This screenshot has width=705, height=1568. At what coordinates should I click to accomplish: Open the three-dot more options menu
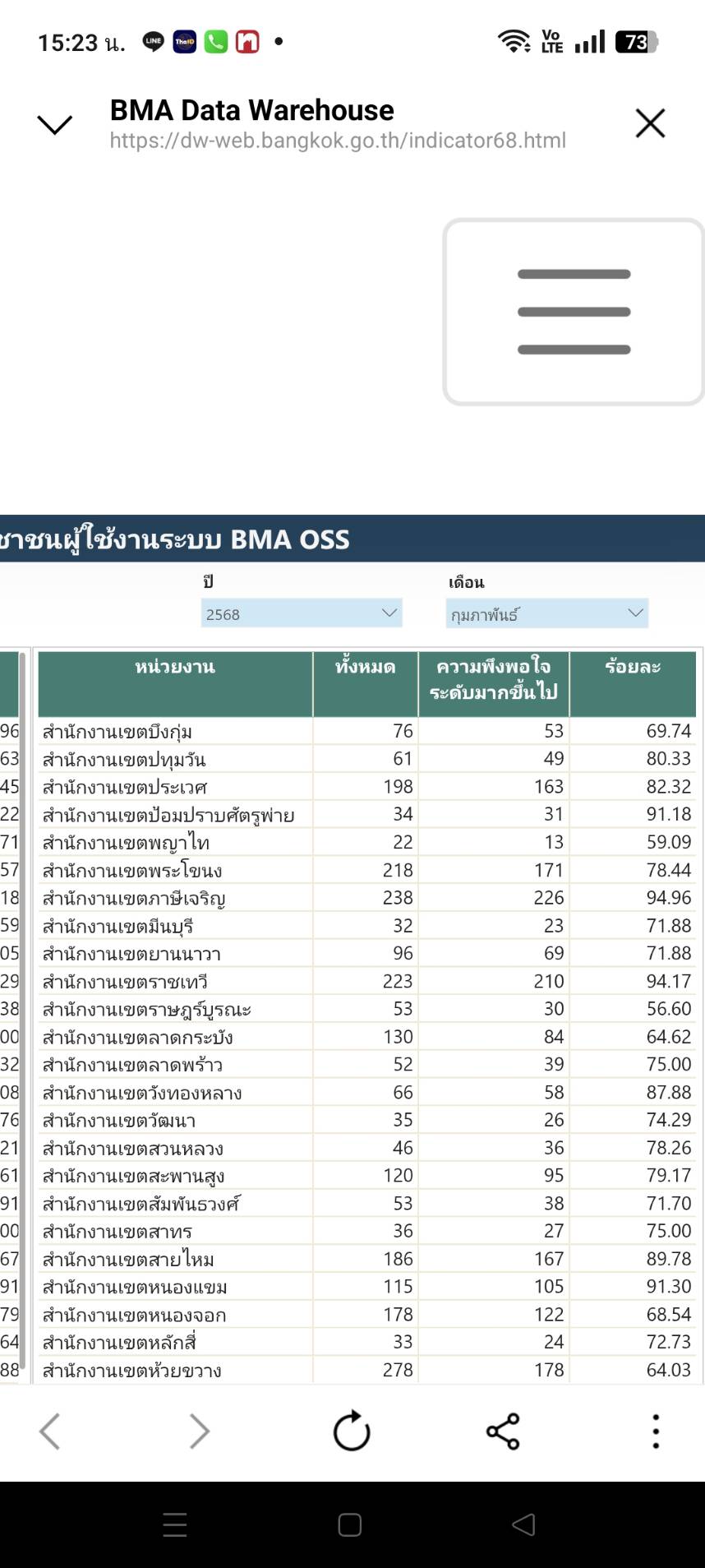(655, 1432)
